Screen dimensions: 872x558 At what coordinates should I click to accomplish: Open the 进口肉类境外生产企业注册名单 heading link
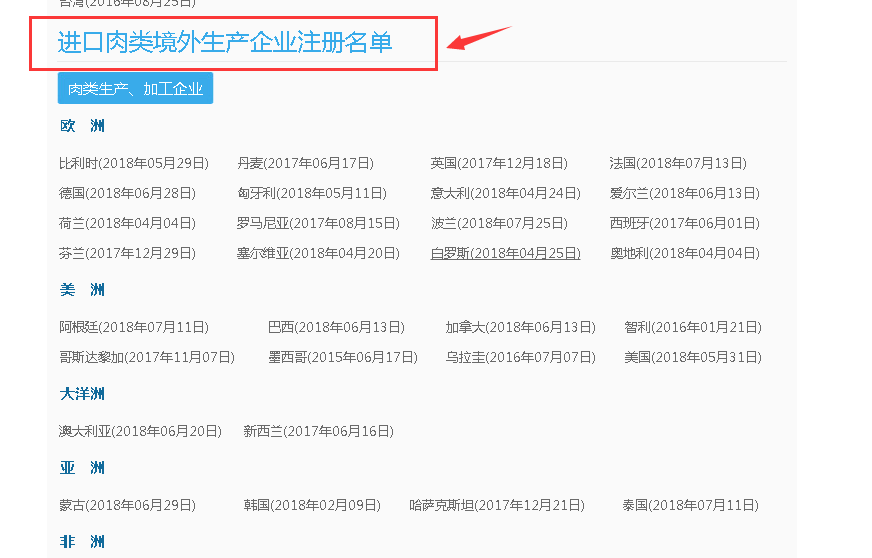point(225,43)
